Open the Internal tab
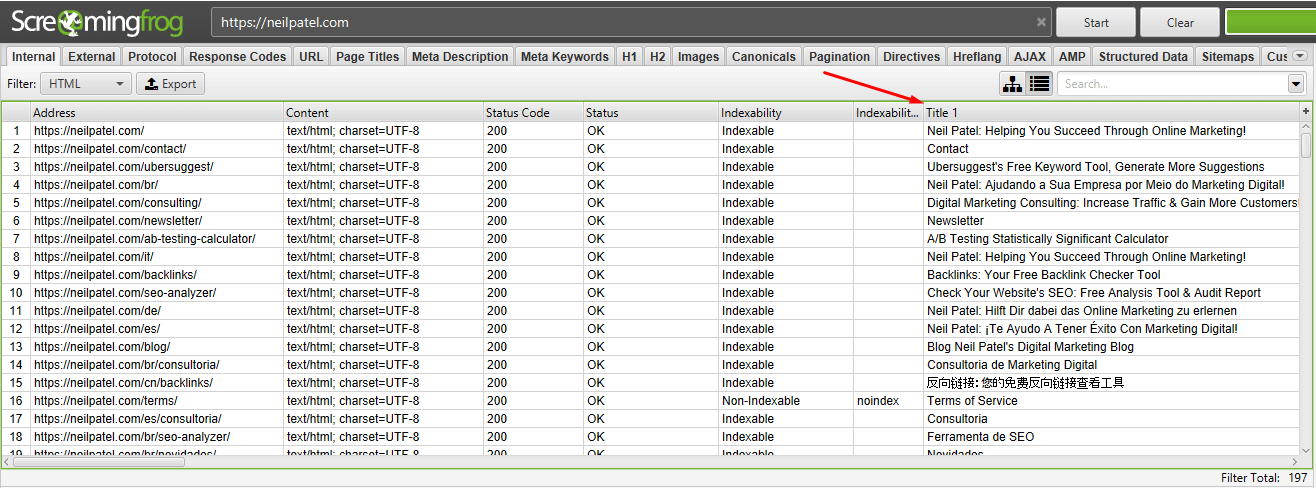The width and height of the screenshot is (1316, 488). [33, 57]
